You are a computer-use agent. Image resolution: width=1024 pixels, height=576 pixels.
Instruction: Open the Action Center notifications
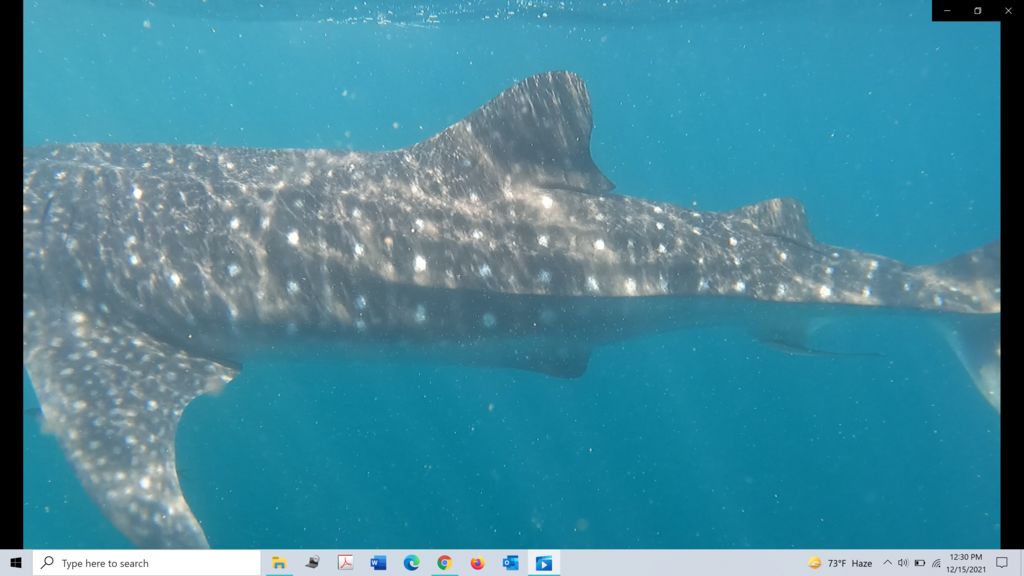[x=1002, y=563]
